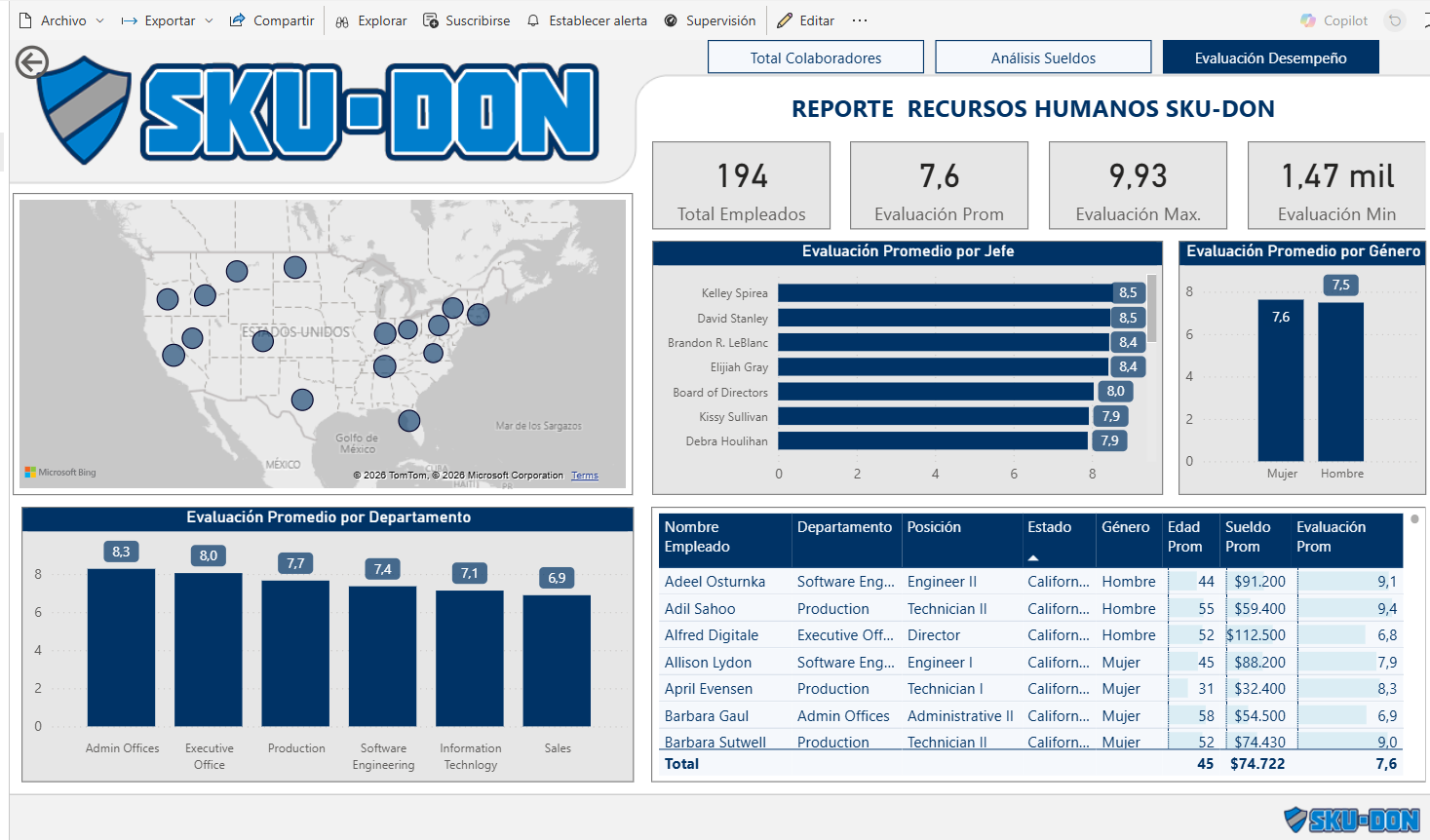Click the reset undo circular icon
The image size is (1430, 840).
(1395, 20)
